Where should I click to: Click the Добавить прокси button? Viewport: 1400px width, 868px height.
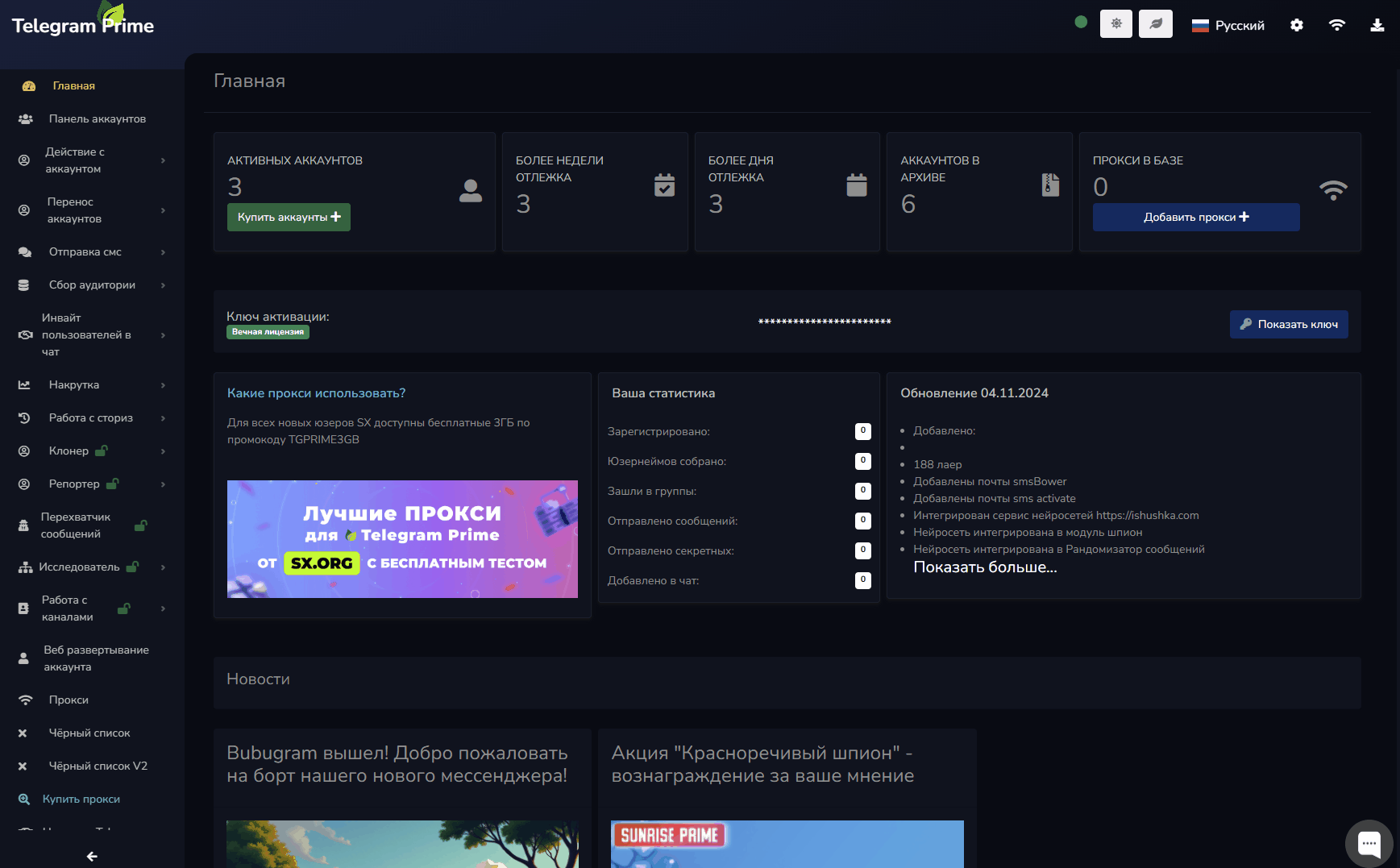pyautogui.click(x=1195, y=217)
